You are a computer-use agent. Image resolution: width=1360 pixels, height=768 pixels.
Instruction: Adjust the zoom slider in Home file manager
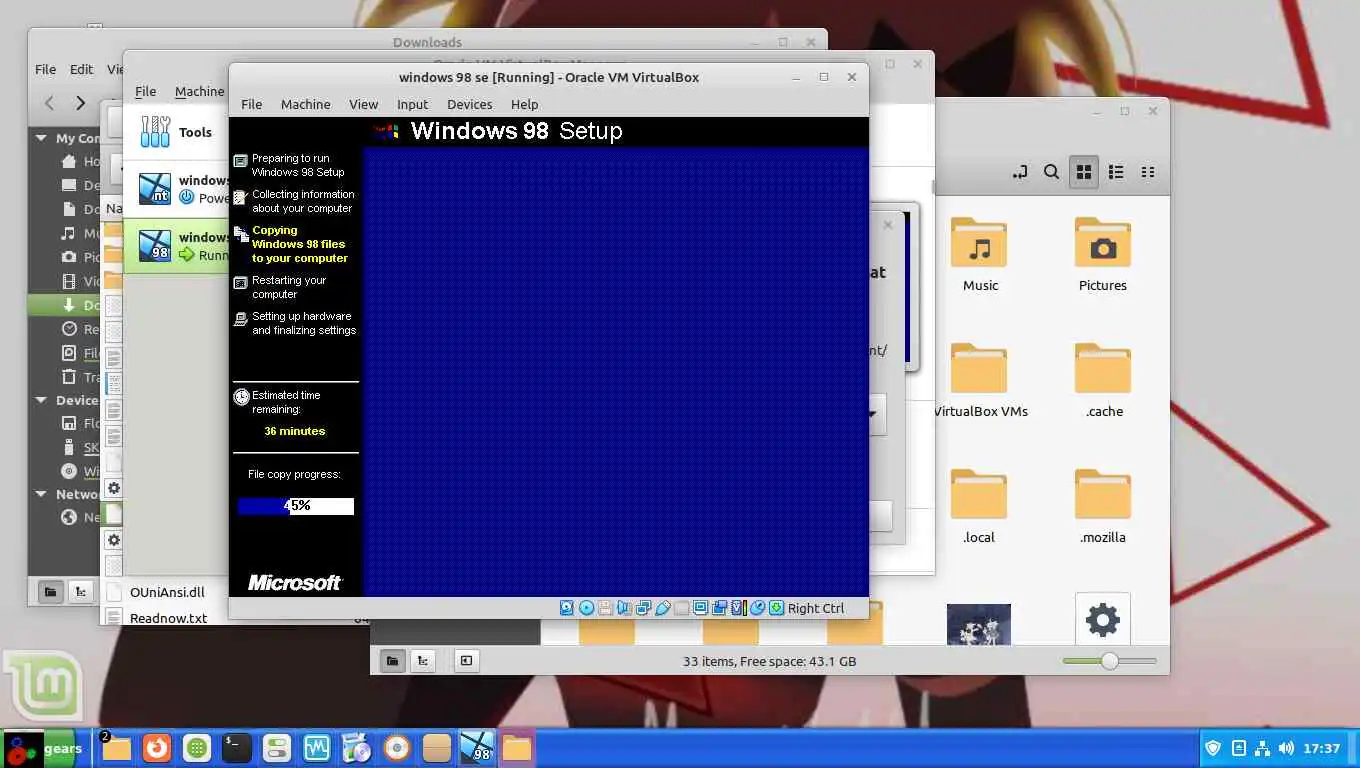(x=1109, y=661)
